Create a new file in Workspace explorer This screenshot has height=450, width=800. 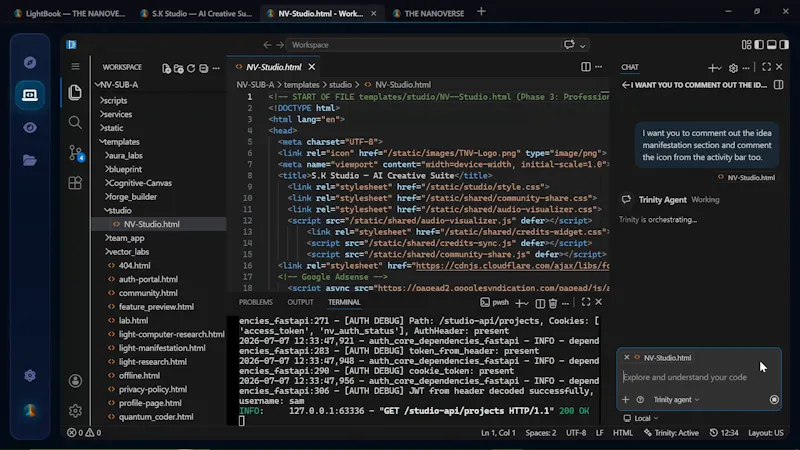point(166,68)
